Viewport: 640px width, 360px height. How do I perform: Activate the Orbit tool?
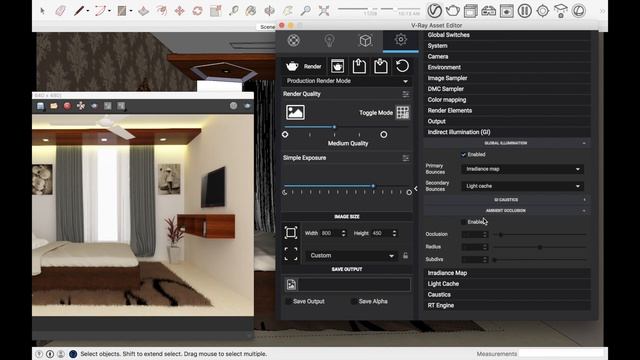click(x=269, y=11)
